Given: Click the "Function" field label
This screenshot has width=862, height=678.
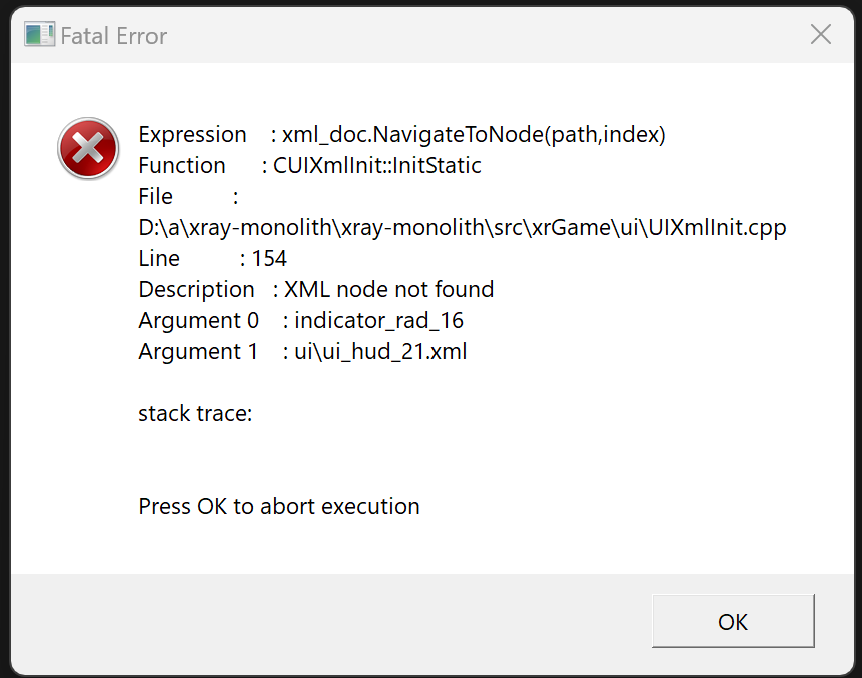Looking at the screenshot, I should 182,166.
